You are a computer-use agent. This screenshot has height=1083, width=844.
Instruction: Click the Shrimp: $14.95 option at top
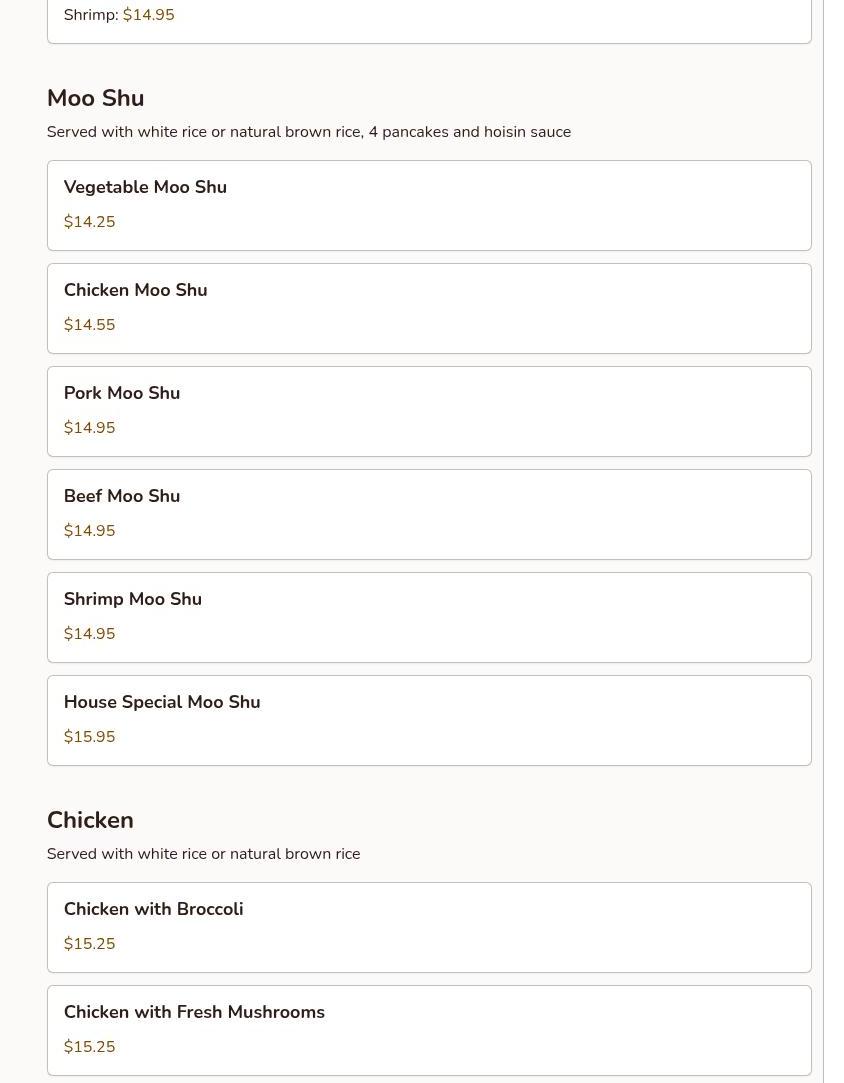(119, 15)
